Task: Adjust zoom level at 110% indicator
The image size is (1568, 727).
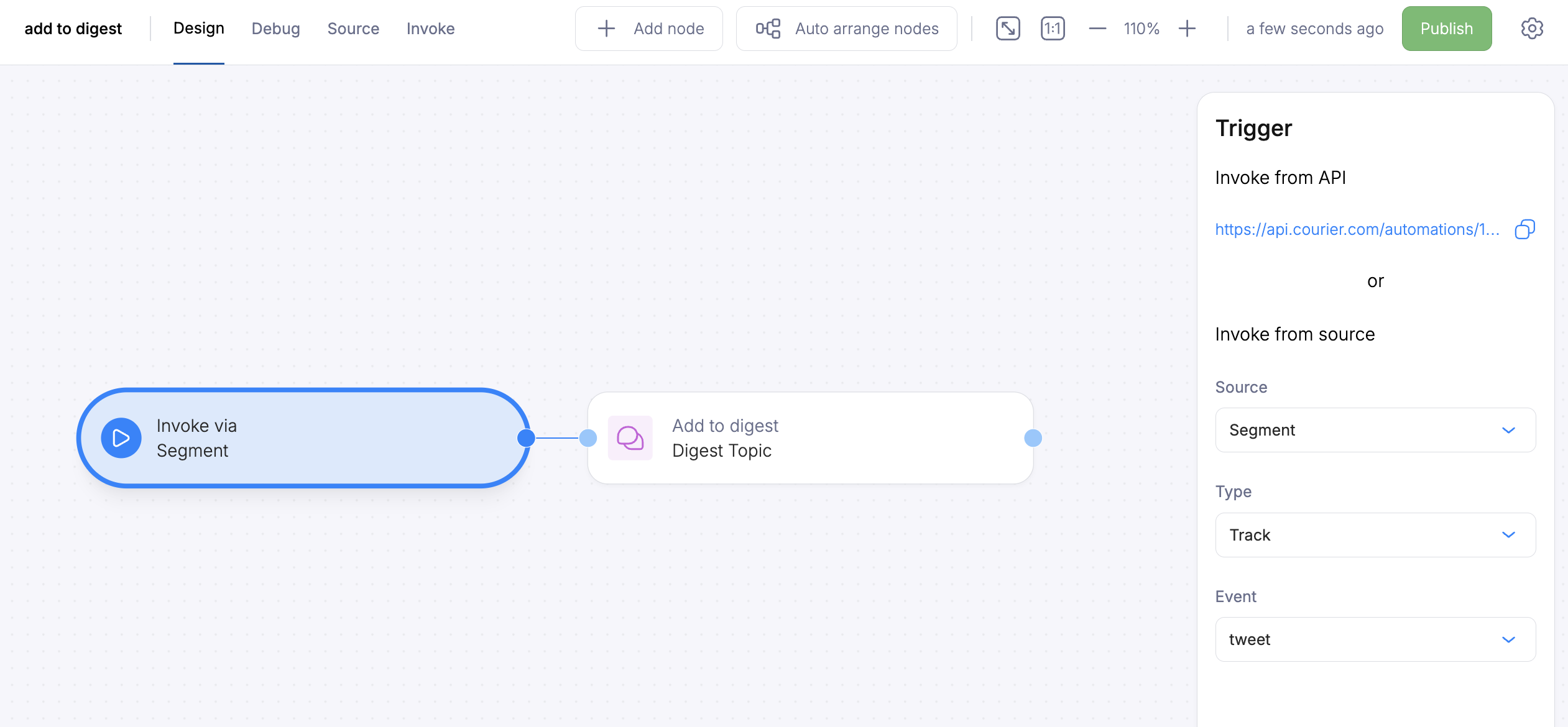Action: point(1141,28)
